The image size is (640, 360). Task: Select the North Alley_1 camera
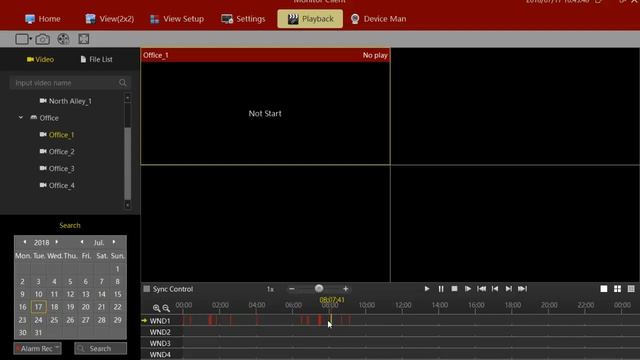65,101
